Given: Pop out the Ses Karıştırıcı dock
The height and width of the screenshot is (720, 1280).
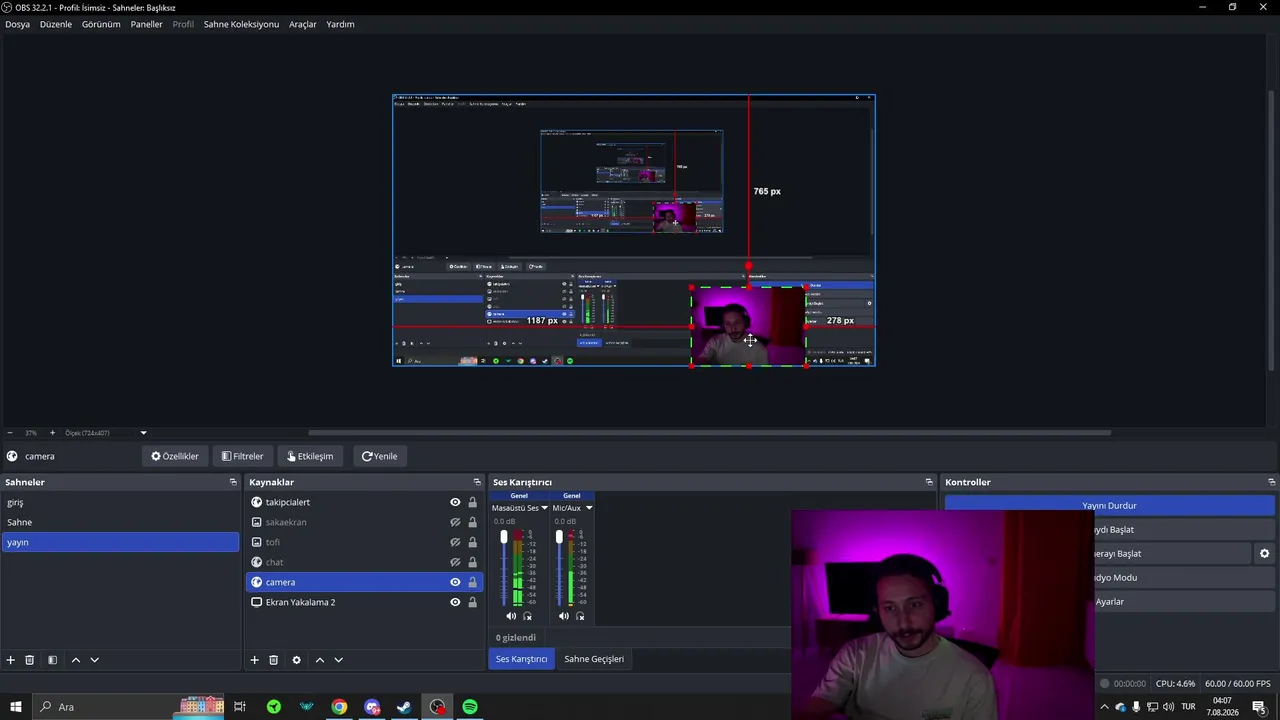Looking at the screenshot, I should 929,482.
